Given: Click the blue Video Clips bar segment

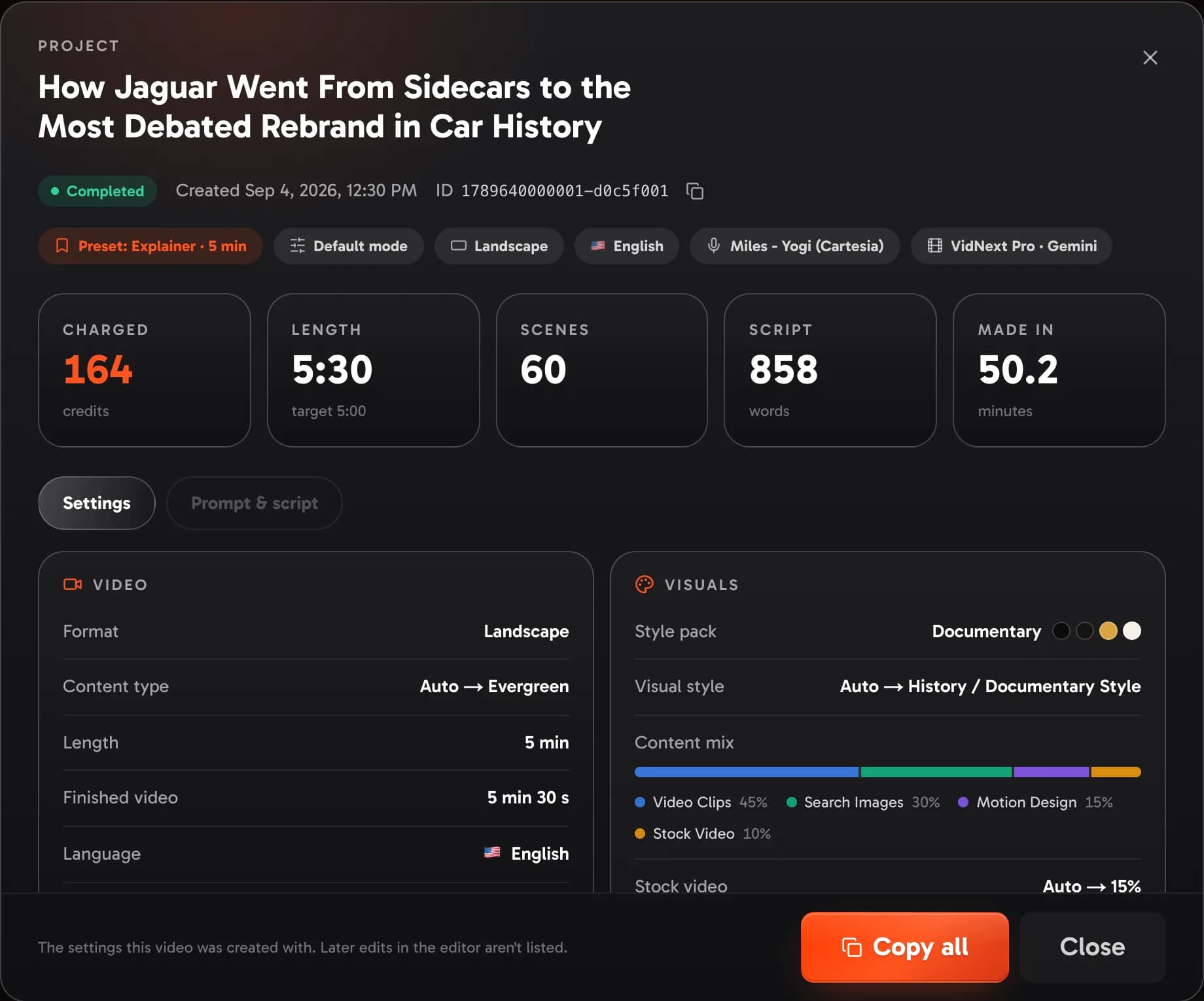Looking at the screenshot, I should (747, 772).
